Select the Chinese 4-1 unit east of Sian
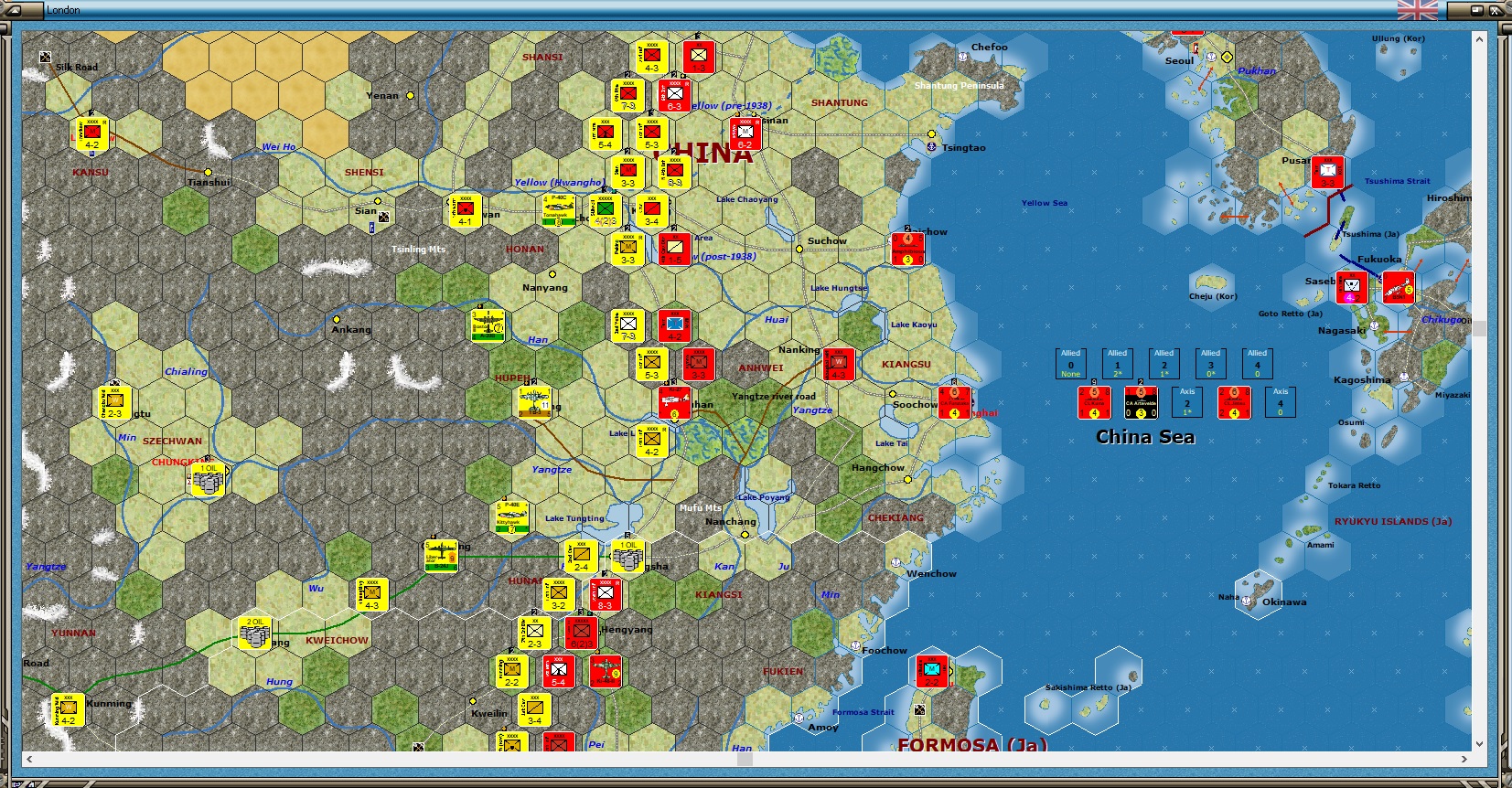This screenshot has width=1512, height=788. pos(466,210)
